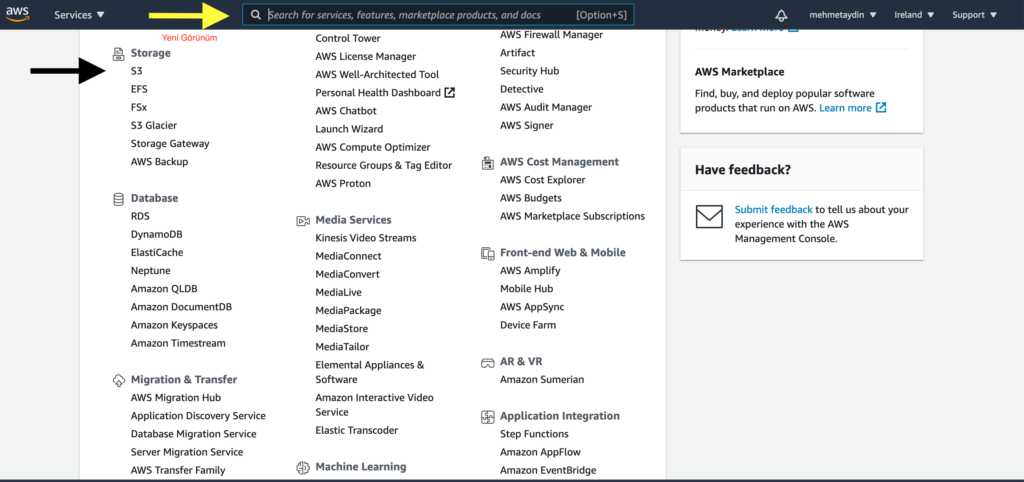The image size is (1024, 482).
Task: Open Server Migration Service
Action: (x=187, y=452)
